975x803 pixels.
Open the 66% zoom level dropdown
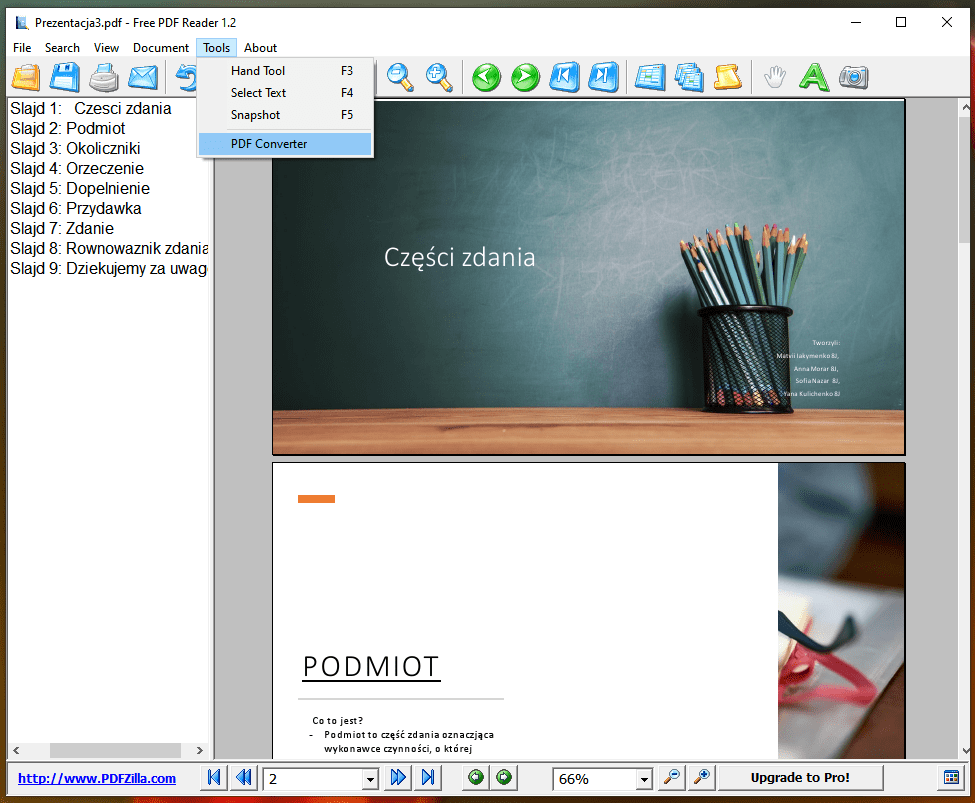click(644, 779)
